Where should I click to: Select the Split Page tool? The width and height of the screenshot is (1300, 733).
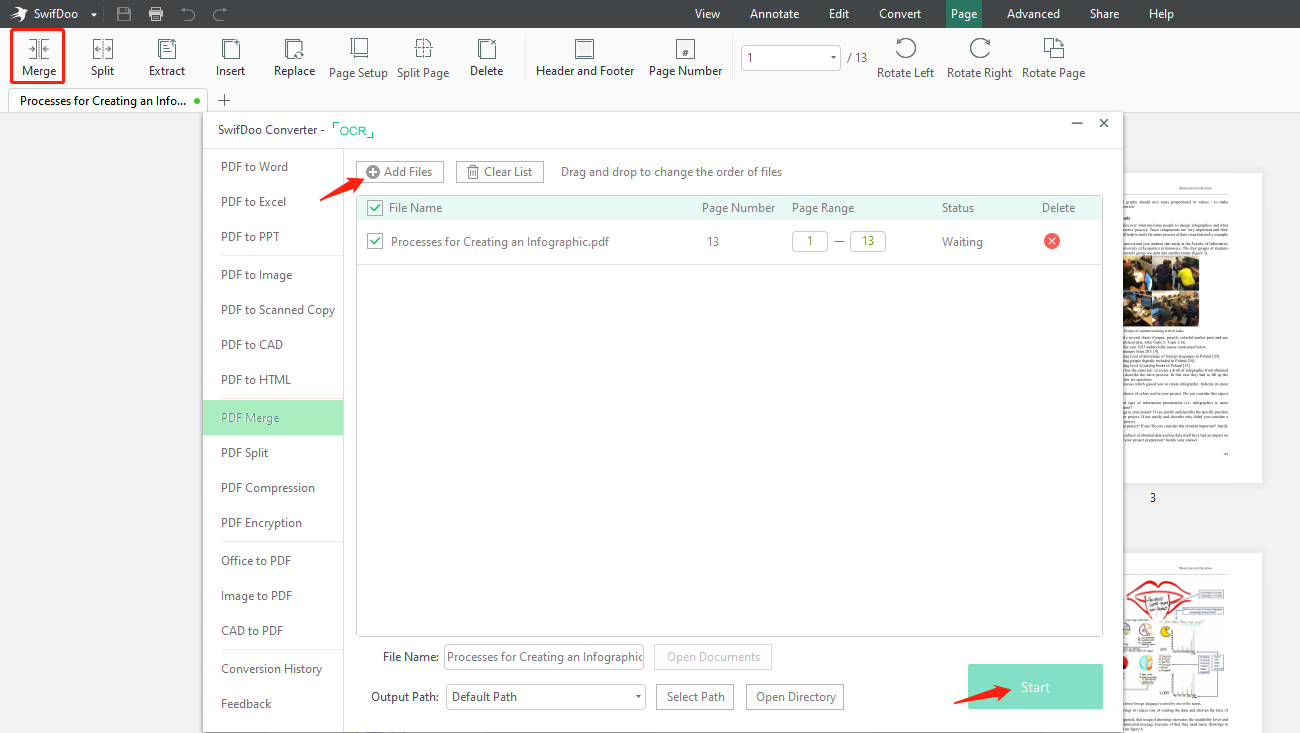[422, 55]
